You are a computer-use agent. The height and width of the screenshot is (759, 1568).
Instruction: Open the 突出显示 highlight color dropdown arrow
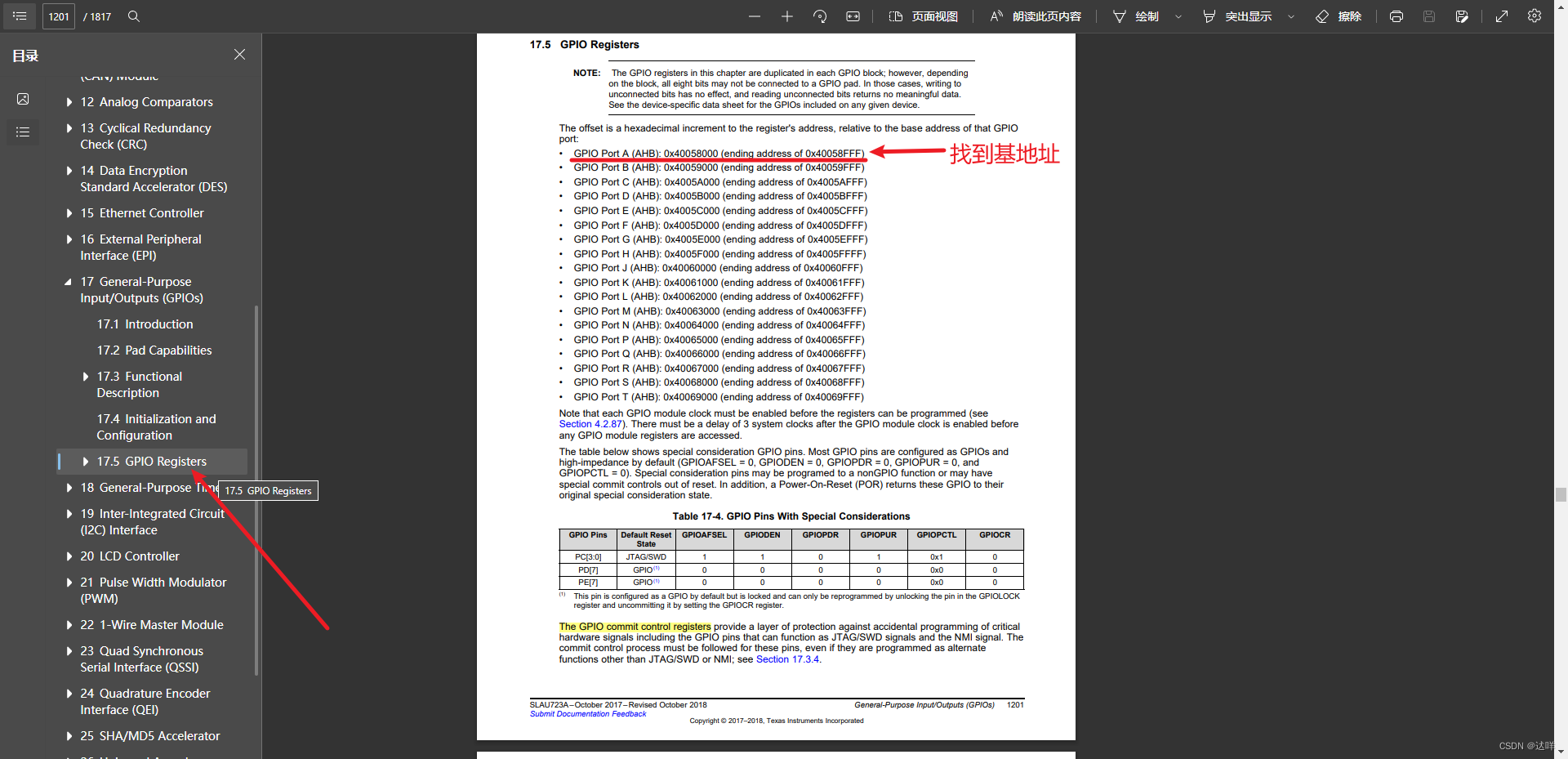click(1291, 16)
